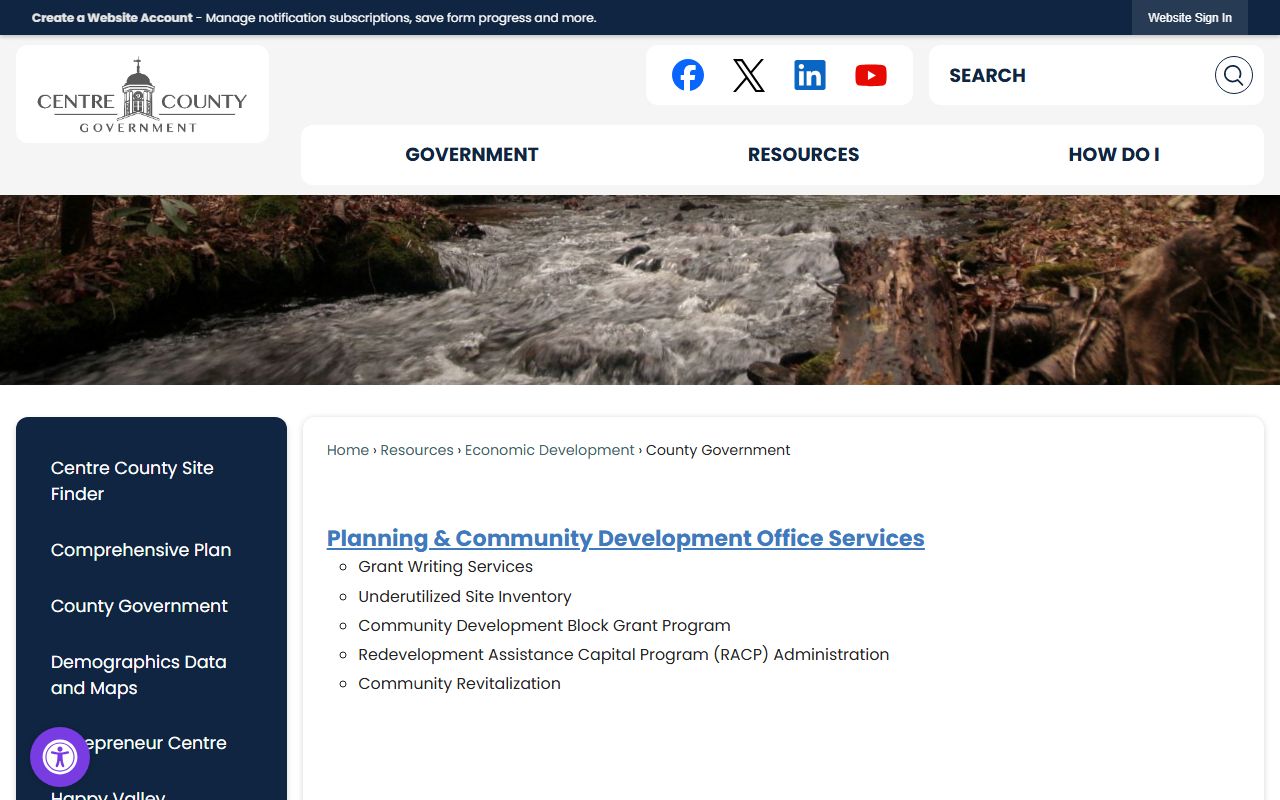Open the Facebook social media icon
The width and height of the screenshot is (1280, 800).
point(687,75)
